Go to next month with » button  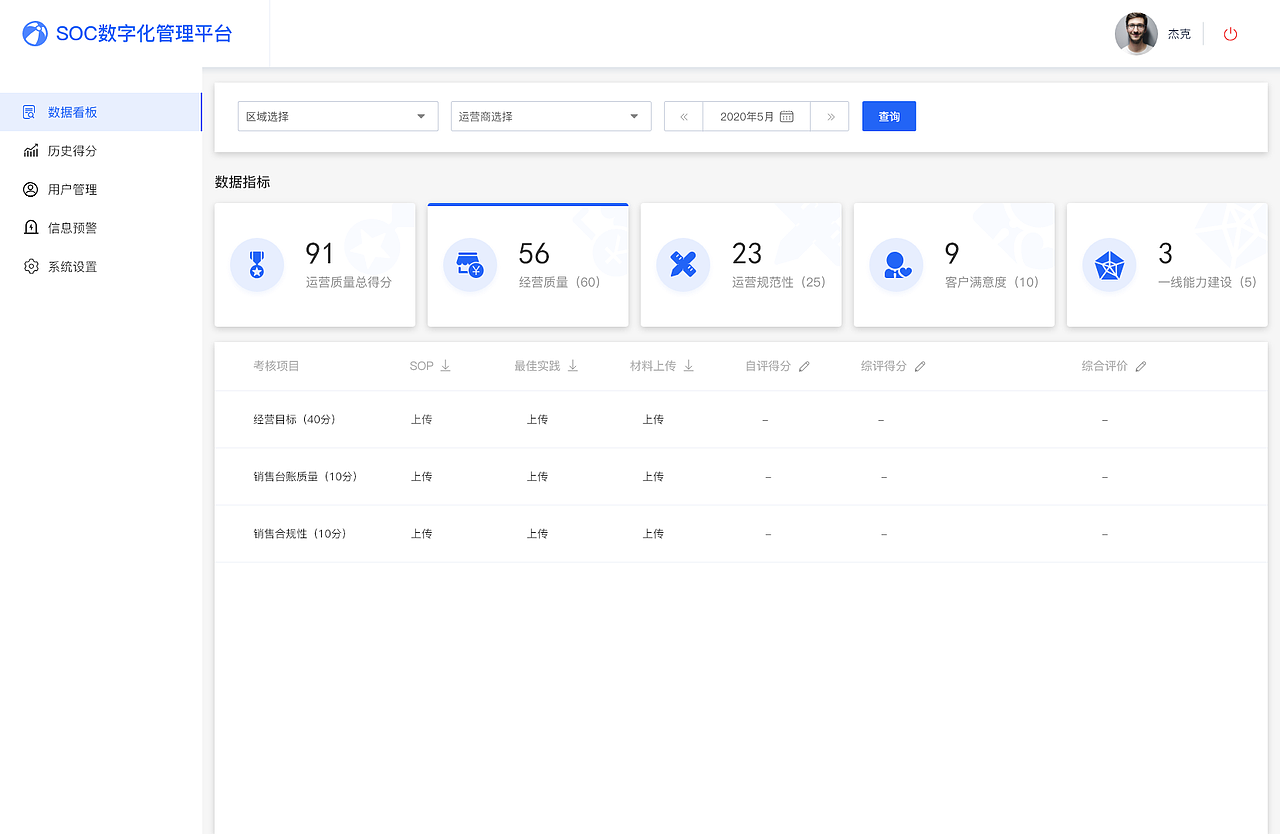pos(830,116)
